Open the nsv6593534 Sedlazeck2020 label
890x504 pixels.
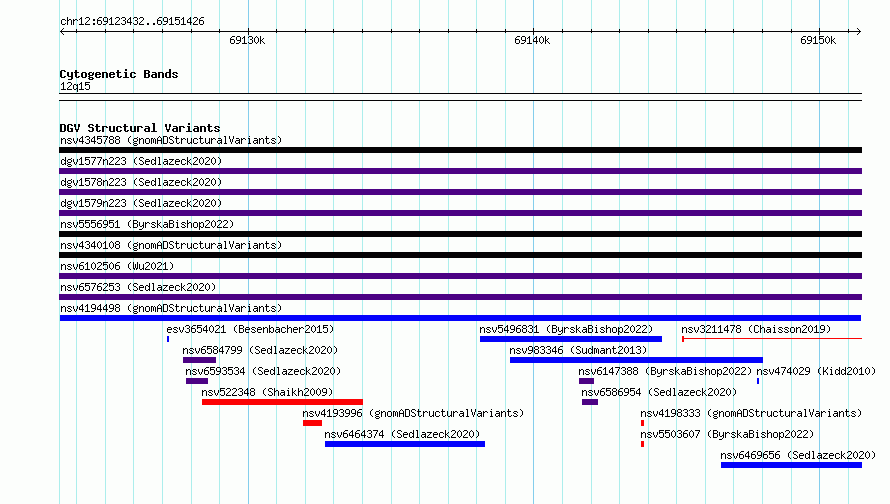click(263, 371)
